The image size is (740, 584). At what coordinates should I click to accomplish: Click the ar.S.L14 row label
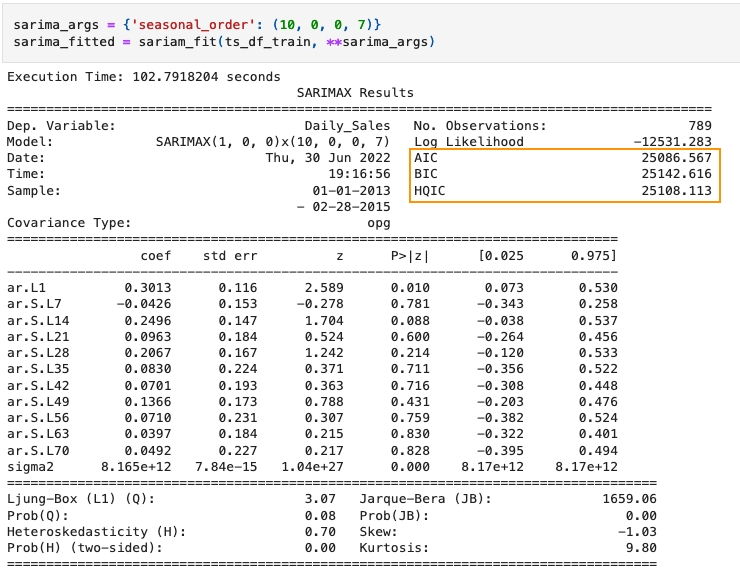(x=35, y=320)
